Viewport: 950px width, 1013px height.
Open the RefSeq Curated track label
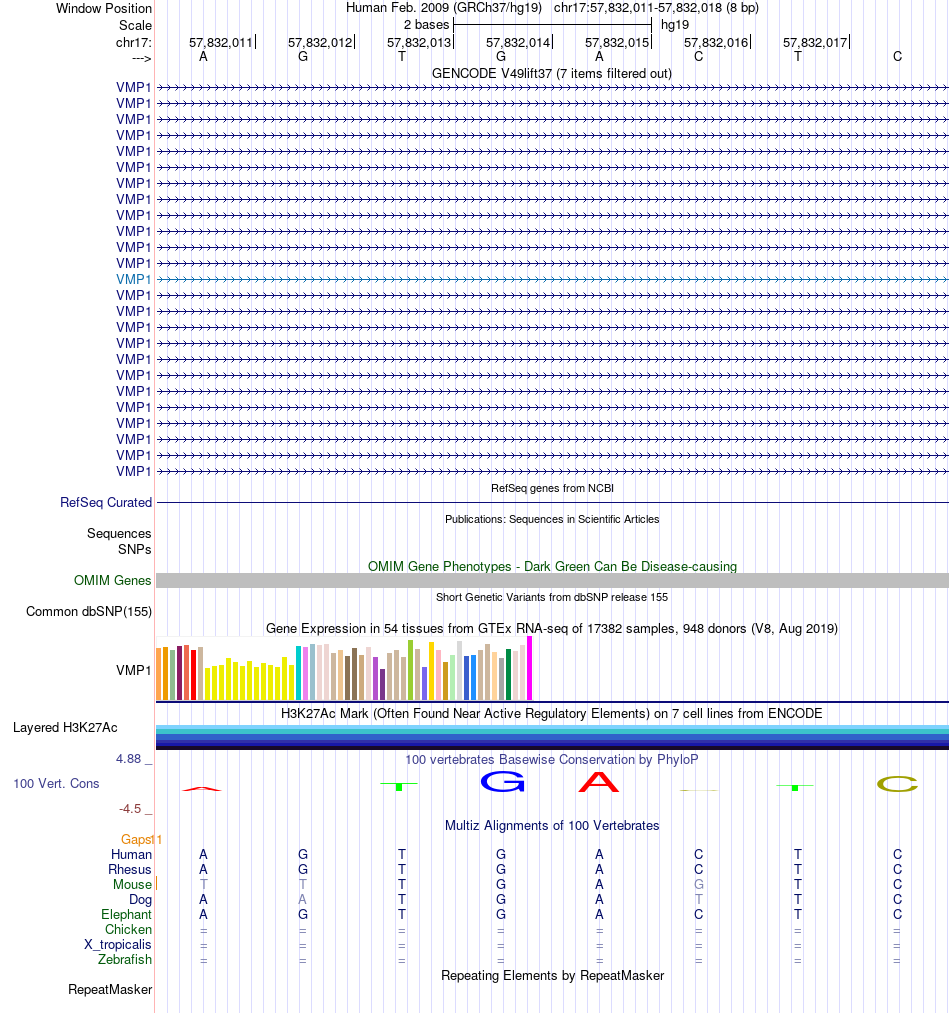click(106, 502)
